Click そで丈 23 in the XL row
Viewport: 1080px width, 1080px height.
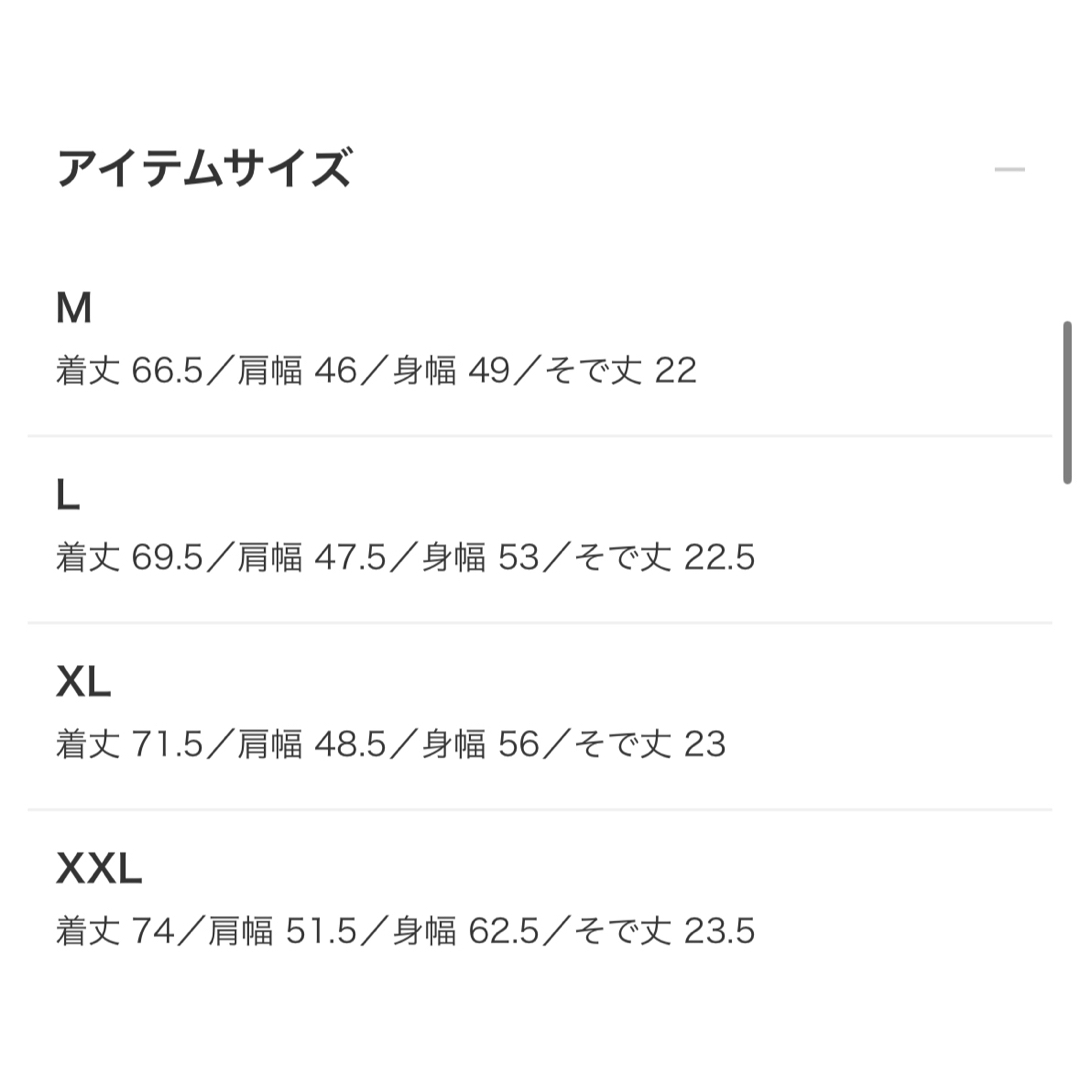coord(650,745)
